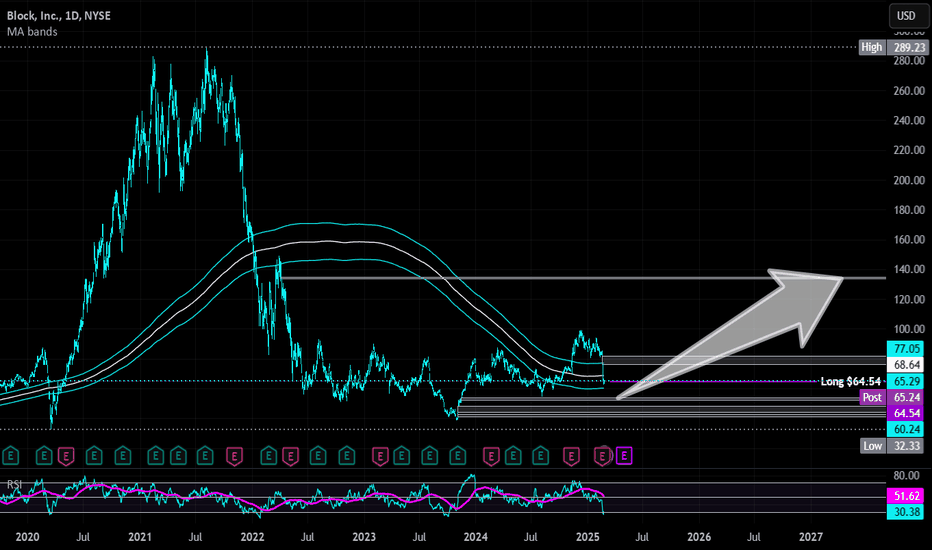Click the 2023 time axis label
The image size is (932, 550).
click(x=364, y=537)
